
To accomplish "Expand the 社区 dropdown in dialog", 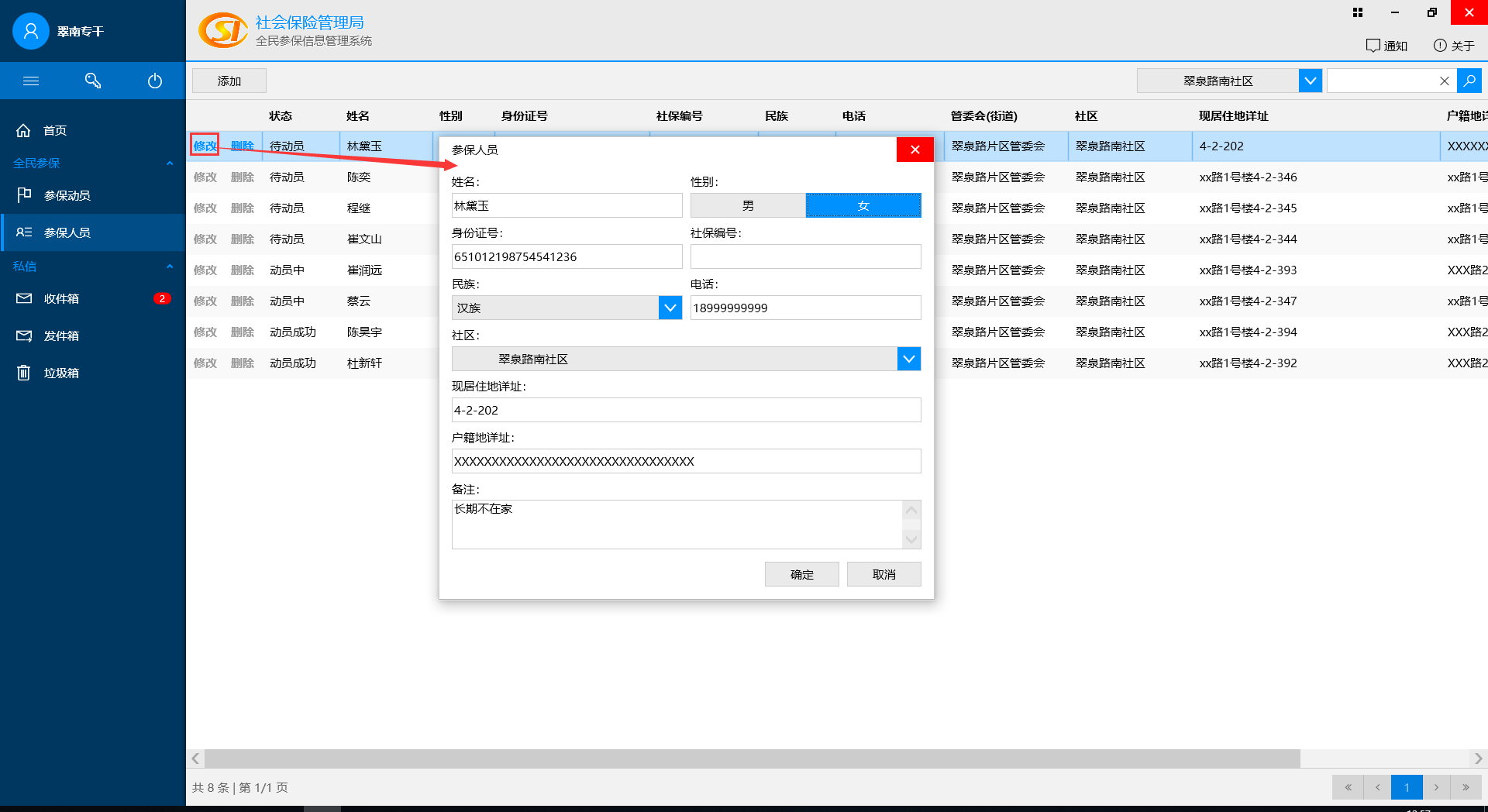I will (909, 359).
